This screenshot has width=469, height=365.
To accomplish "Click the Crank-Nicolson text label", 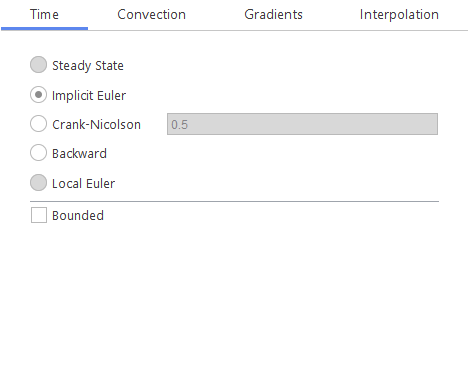I will 96,125.
